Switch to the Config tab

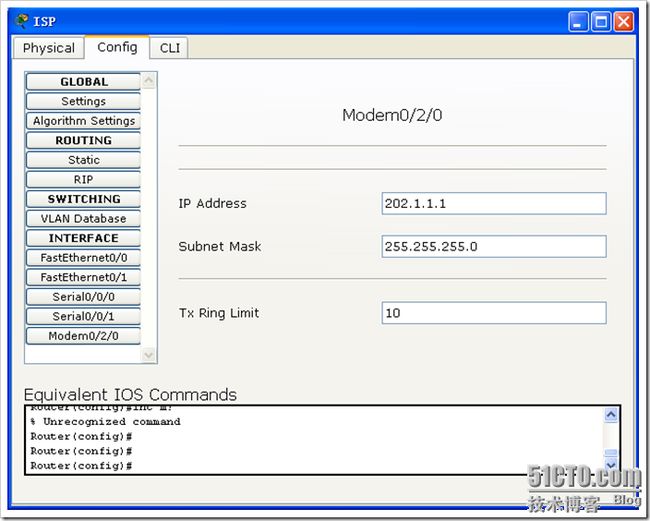[117, 47]
